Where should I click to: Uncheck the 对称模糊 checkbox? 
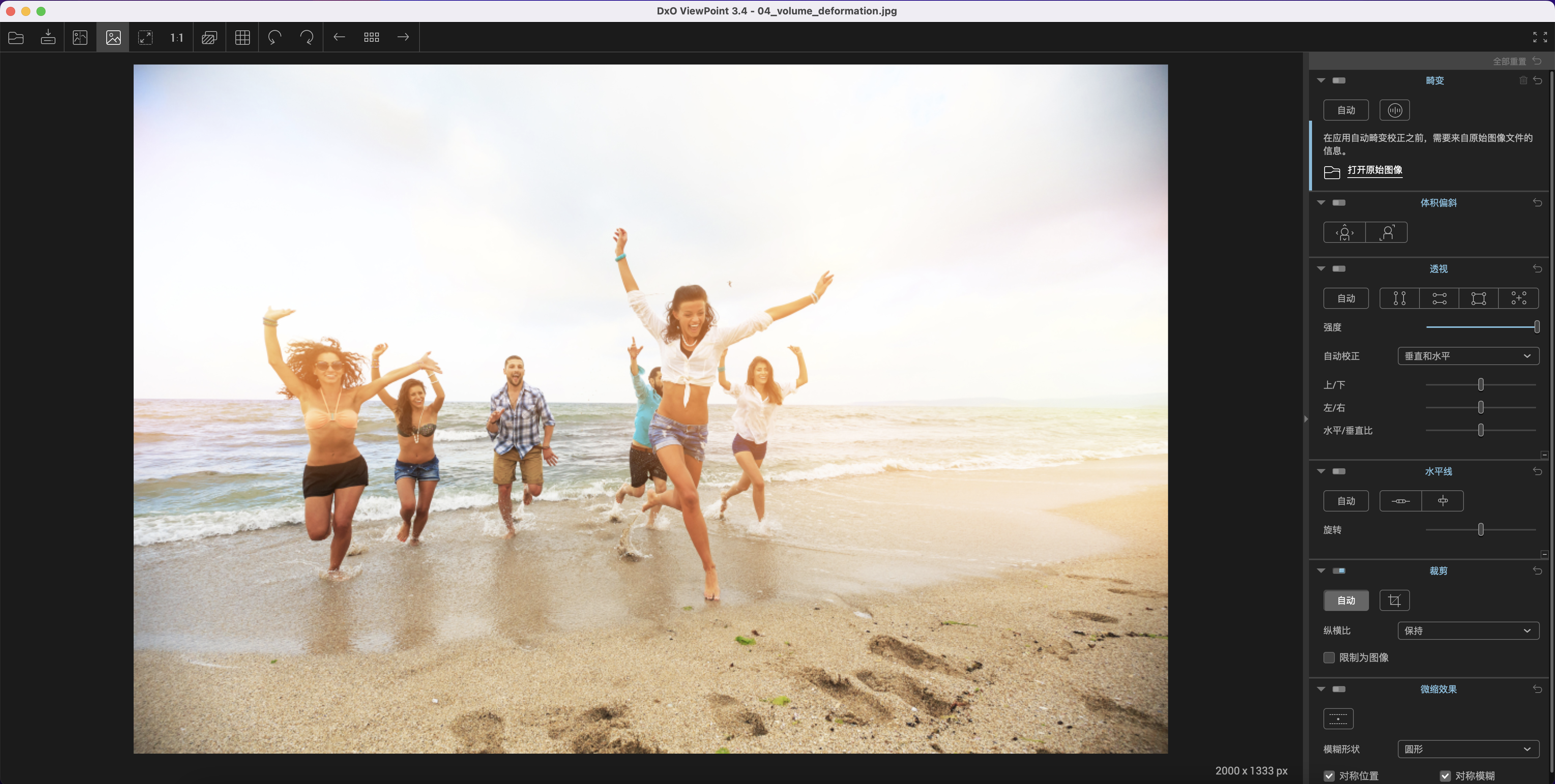point(1445,776)
